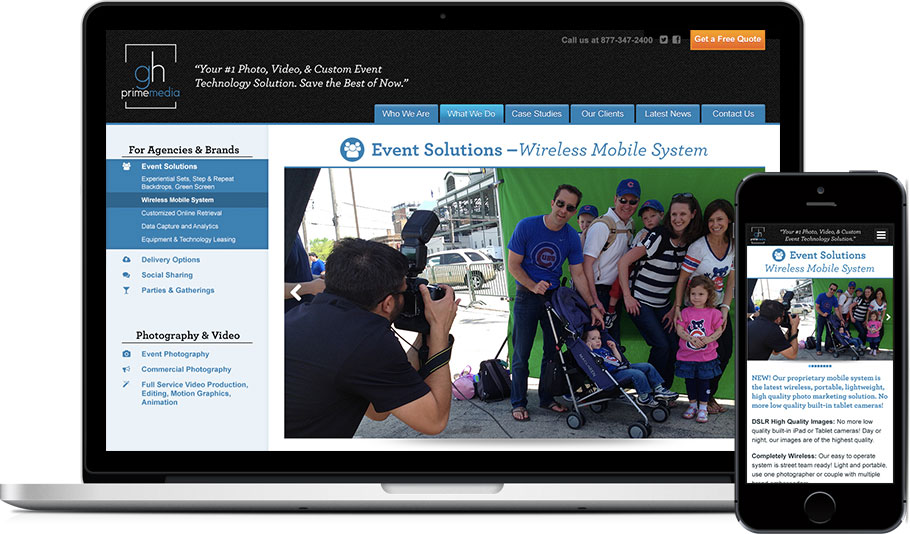Advance to next slide on the phone slideshow
The height and width of the screenshot is (534, 910).
click(x=887, y=318)
